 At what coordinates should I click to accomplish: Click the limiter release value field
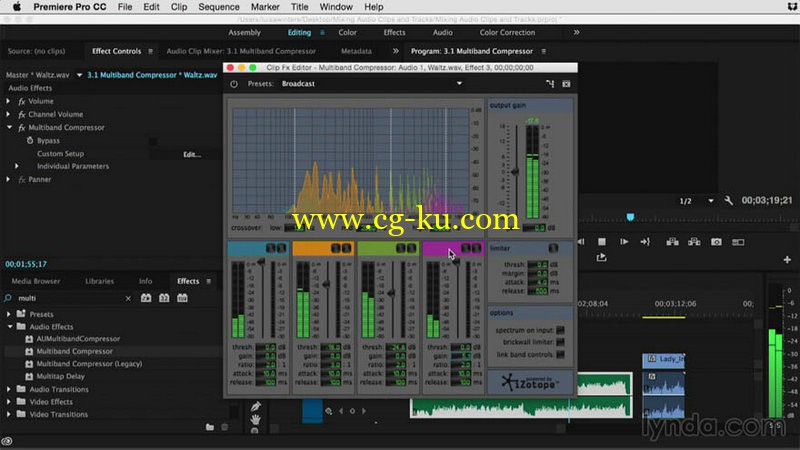pos(538,291)
